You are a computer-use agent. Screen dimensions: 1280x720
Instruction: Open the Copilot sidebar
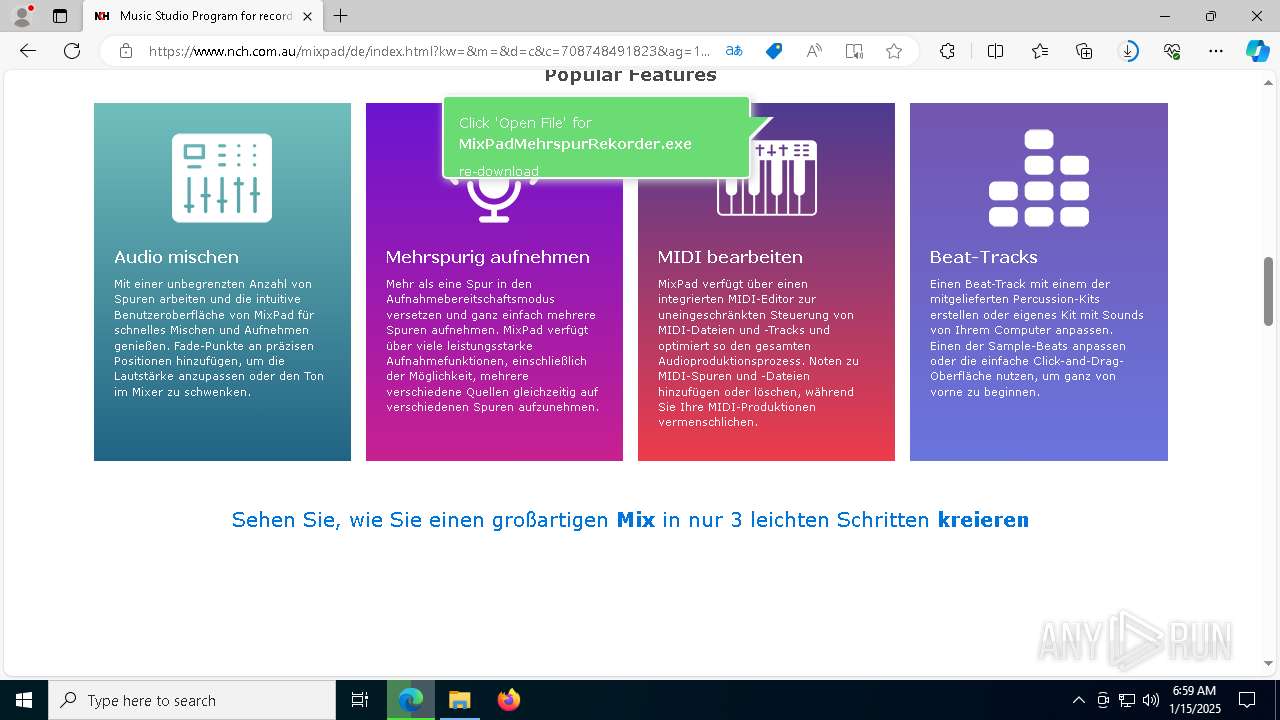tap(1257, 51)
